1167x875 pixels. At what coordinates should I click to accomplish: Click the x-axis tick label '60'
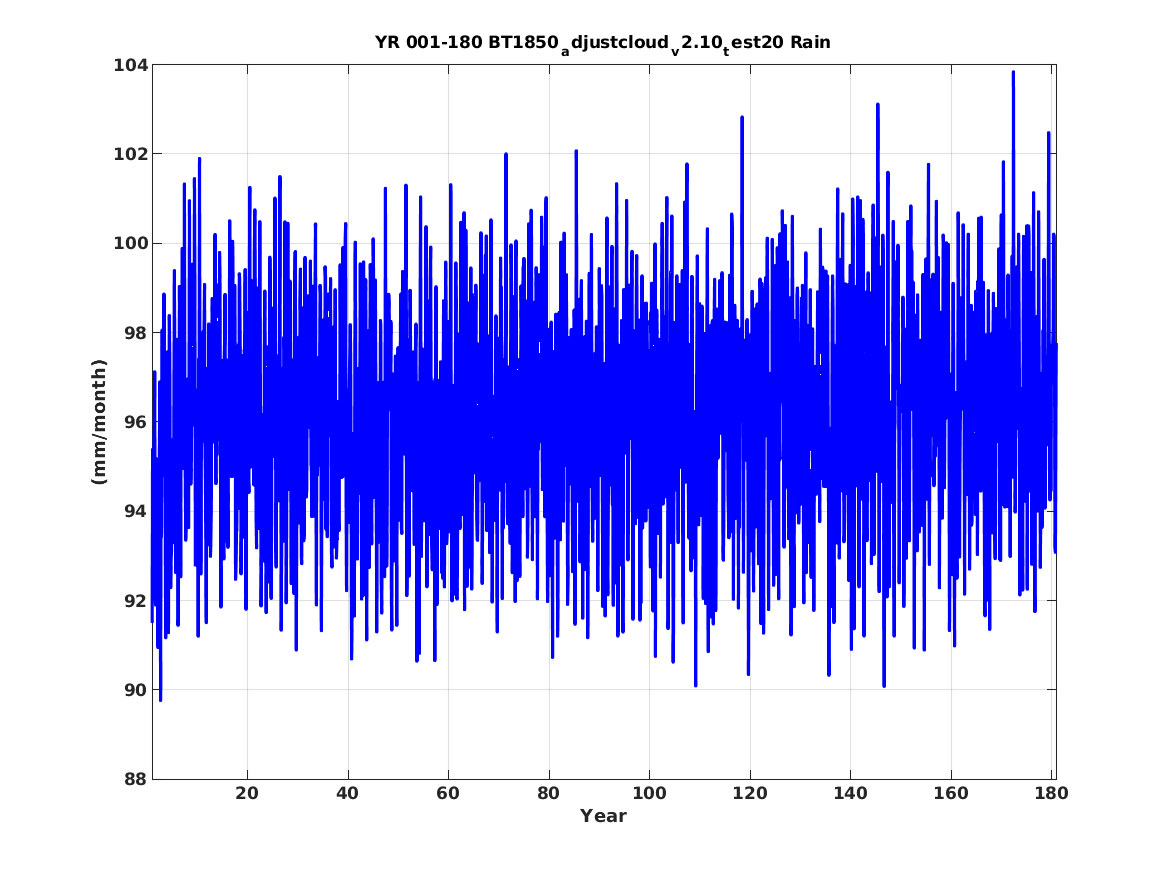tap(448, 793)
